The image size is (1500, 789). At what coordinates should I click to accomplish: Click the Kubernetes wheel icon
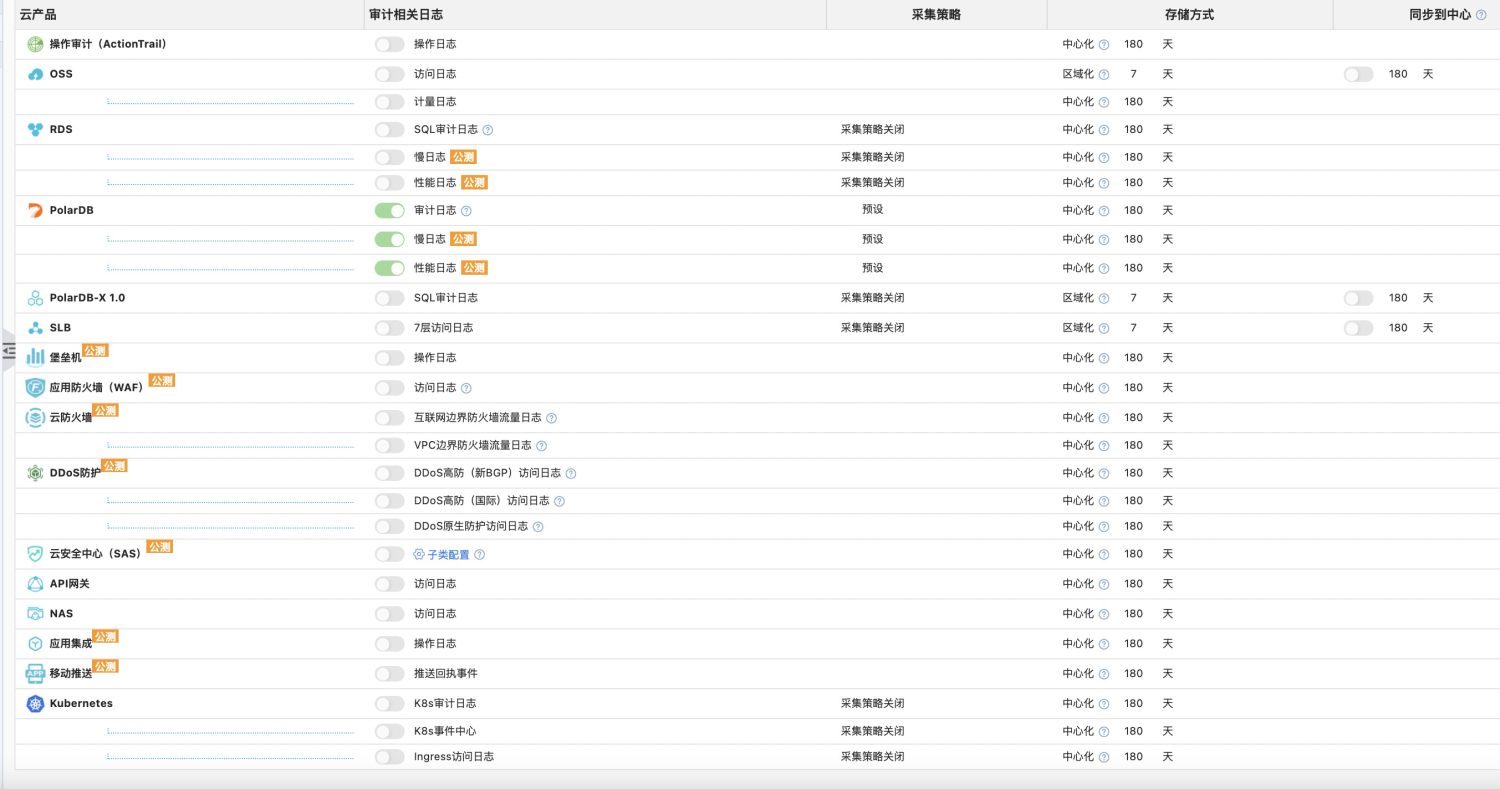[36, 704]
